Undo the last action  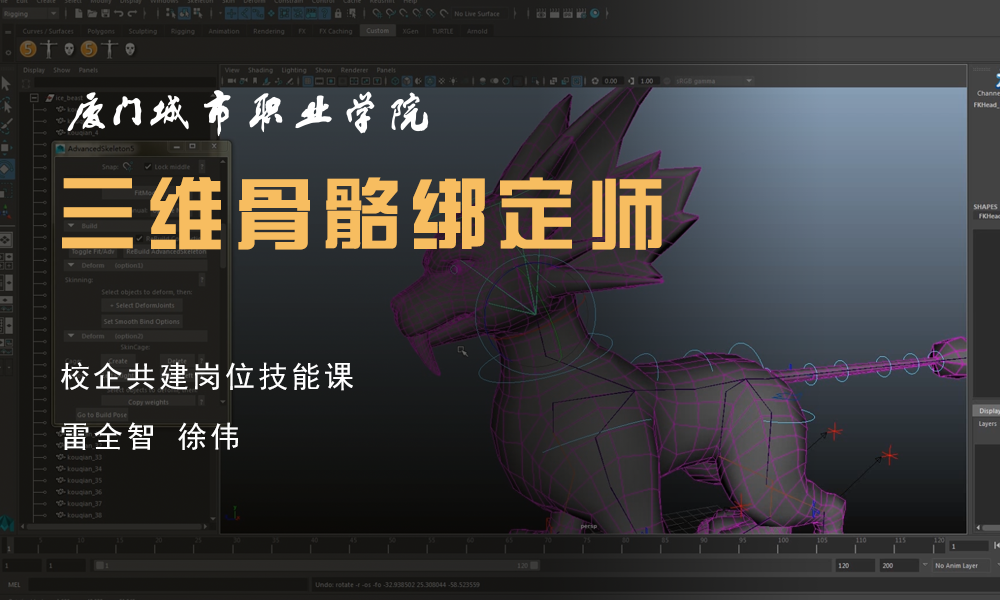tap(119, 13)
